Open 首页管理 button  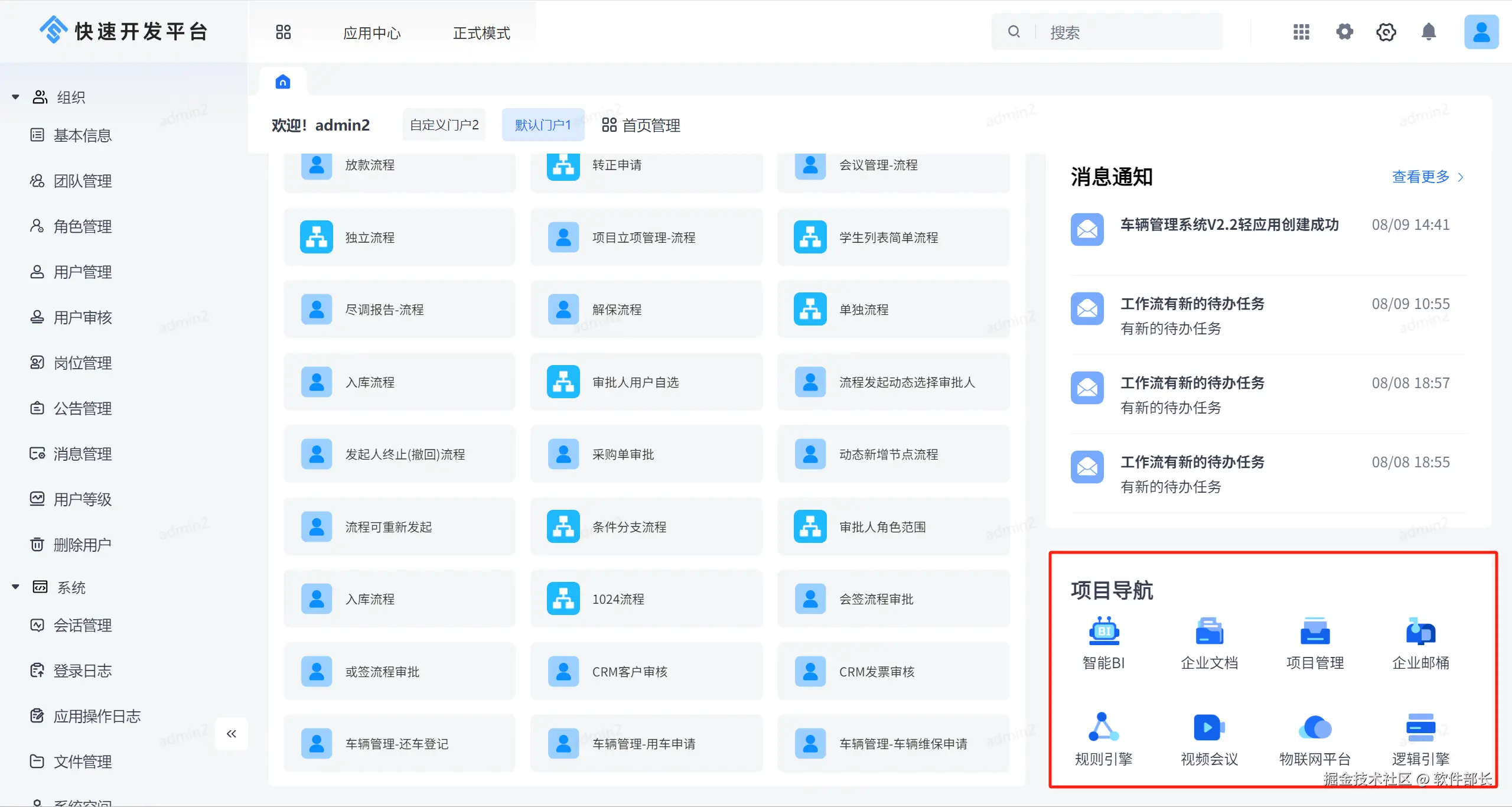(x=641, y=125)
